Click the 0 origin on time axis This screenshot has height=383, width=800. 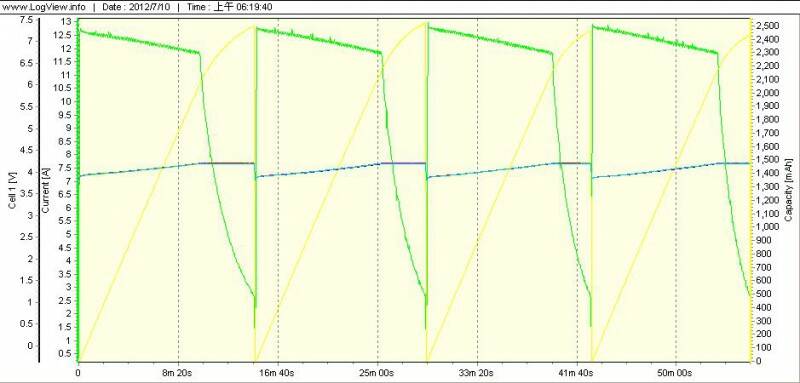(78, 373)
